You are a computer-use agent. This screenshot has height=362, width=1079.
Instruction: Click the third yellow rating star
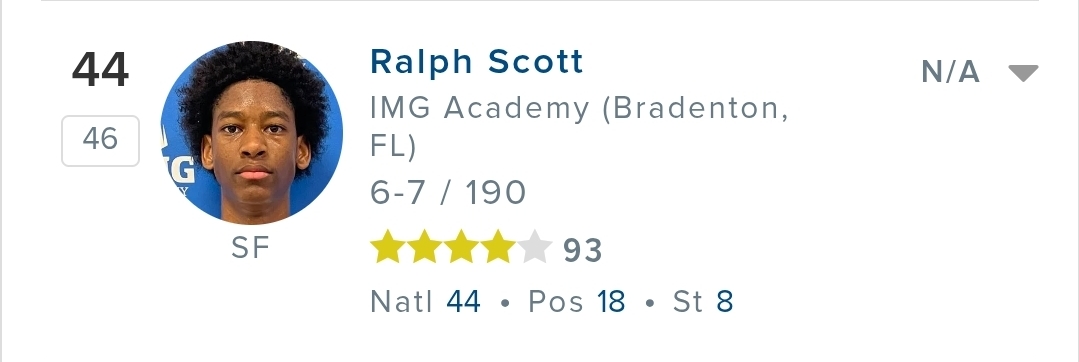461,248
